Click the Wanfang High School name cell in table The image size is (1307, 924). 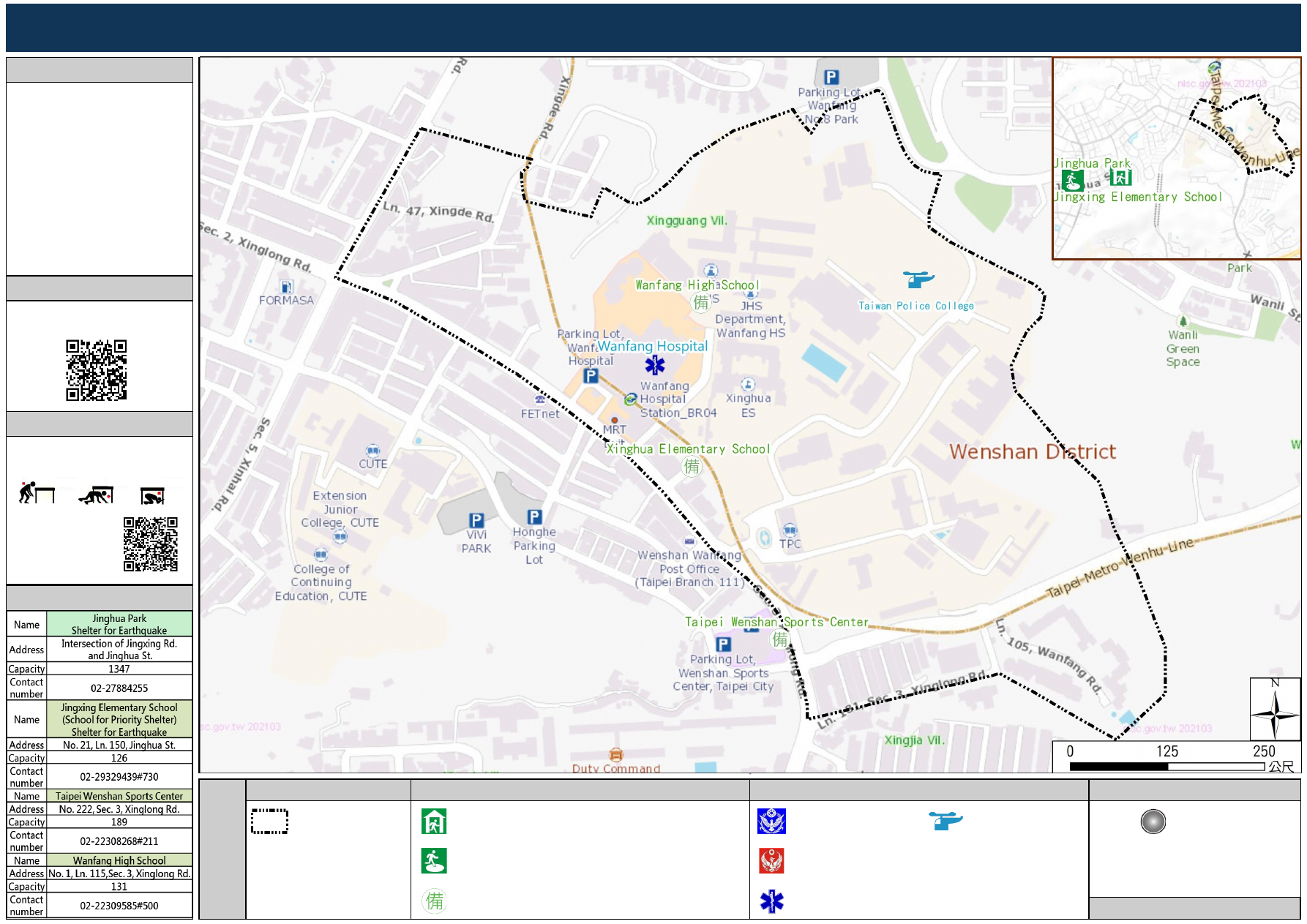coord(119,860)
